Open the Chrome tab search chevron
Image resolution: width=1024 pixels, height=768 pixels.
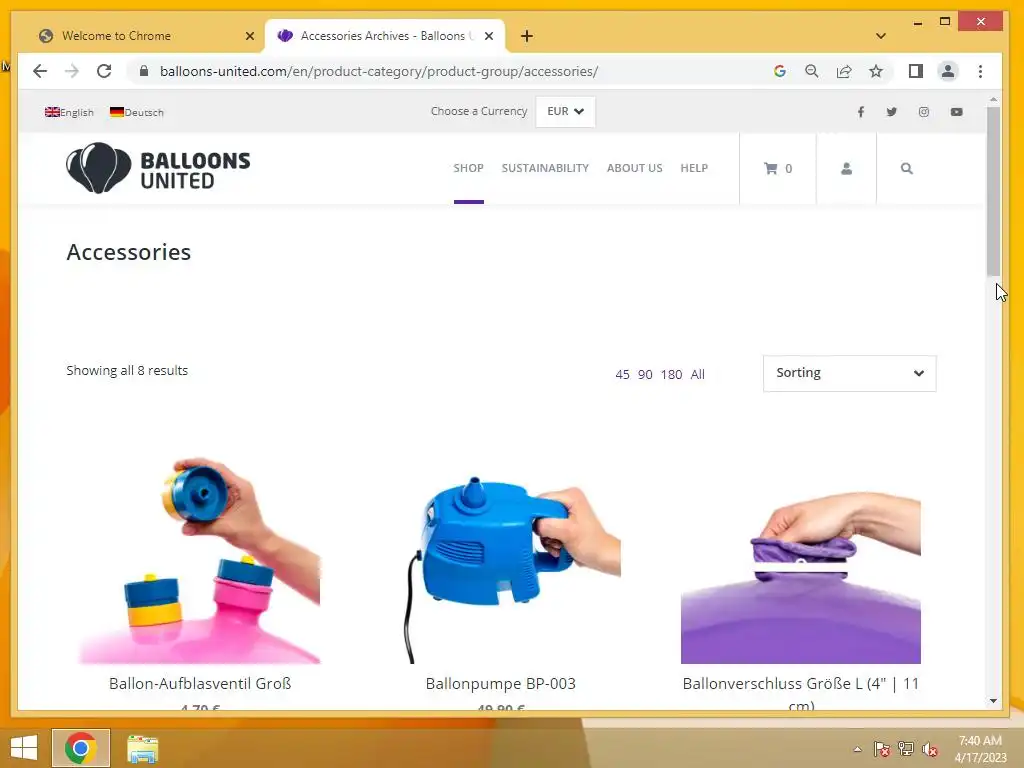pyautogui.click(x=880, y=36)
